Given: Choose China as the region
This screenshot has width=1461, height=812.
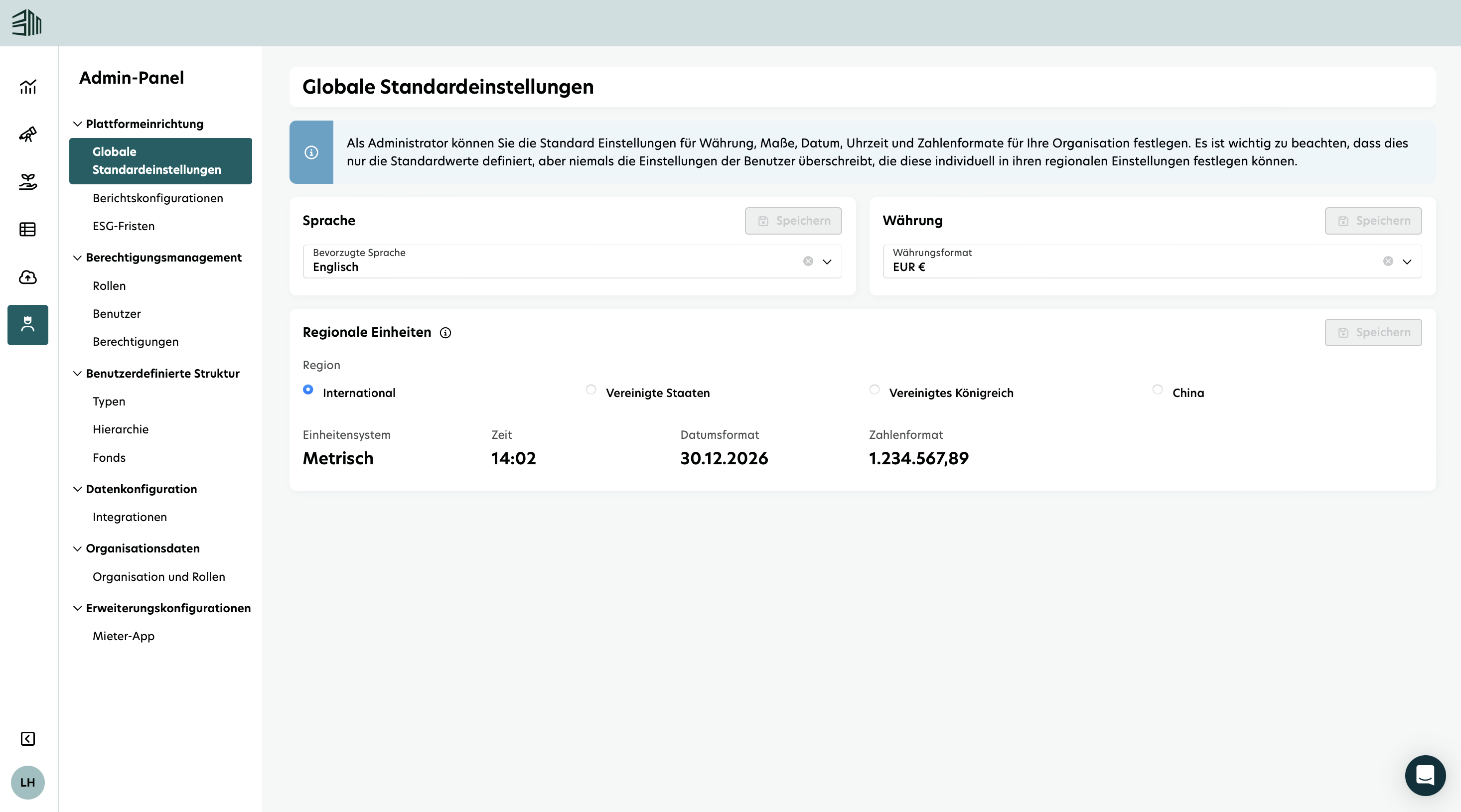Looking at the screenshot, I should coord(1158,390).
